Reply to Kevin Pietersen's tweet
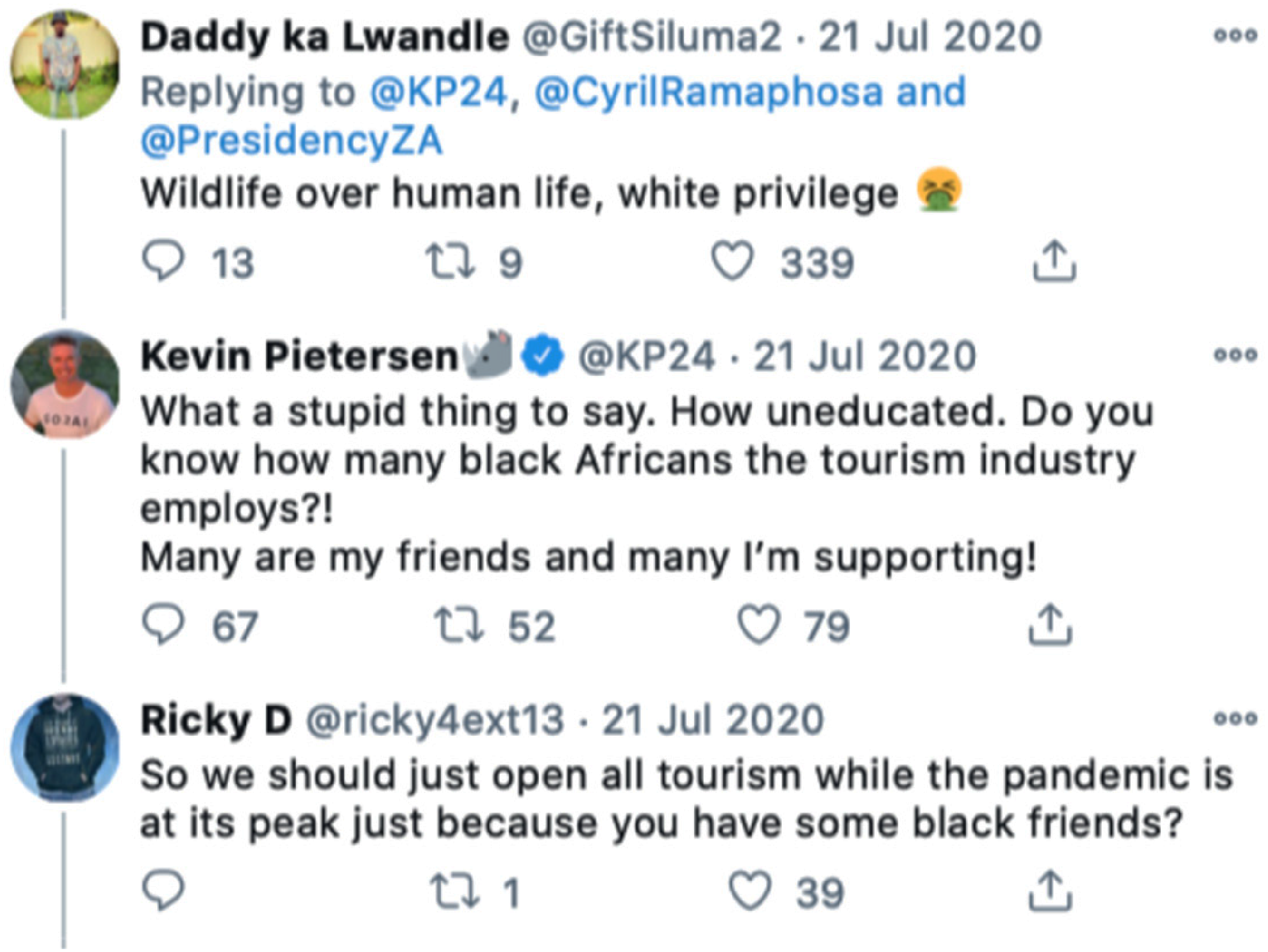Viewport: 1268px width, 952px height. 164,624
